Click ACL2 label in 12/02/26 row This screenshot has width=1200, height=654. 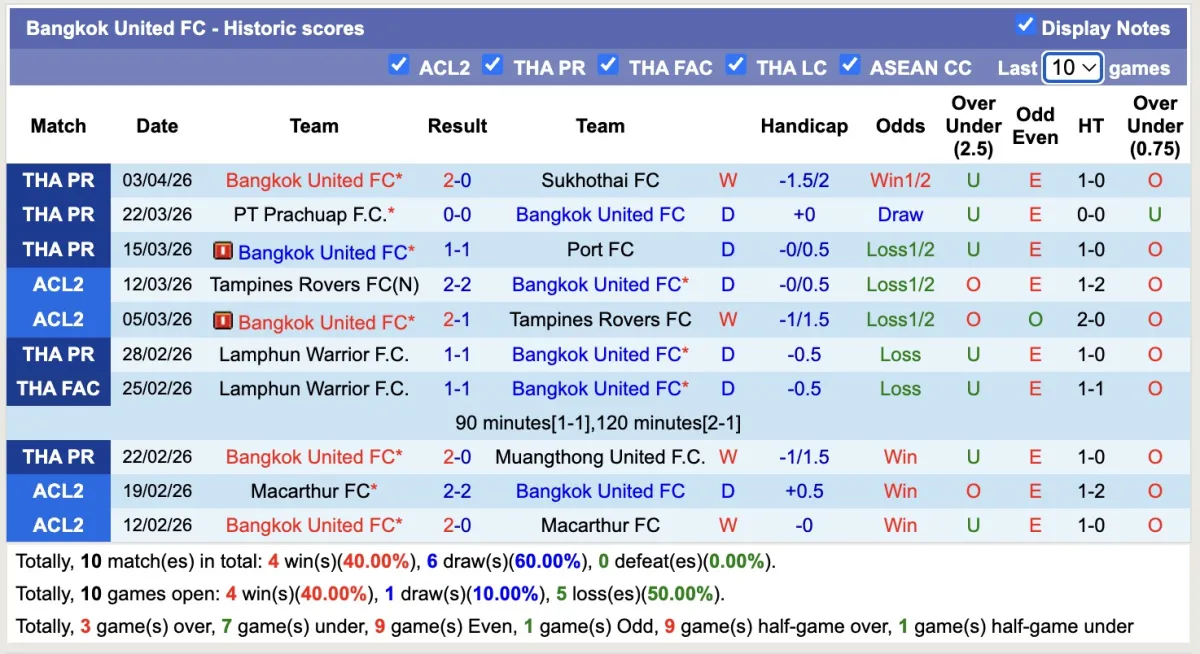coord(58,525)
